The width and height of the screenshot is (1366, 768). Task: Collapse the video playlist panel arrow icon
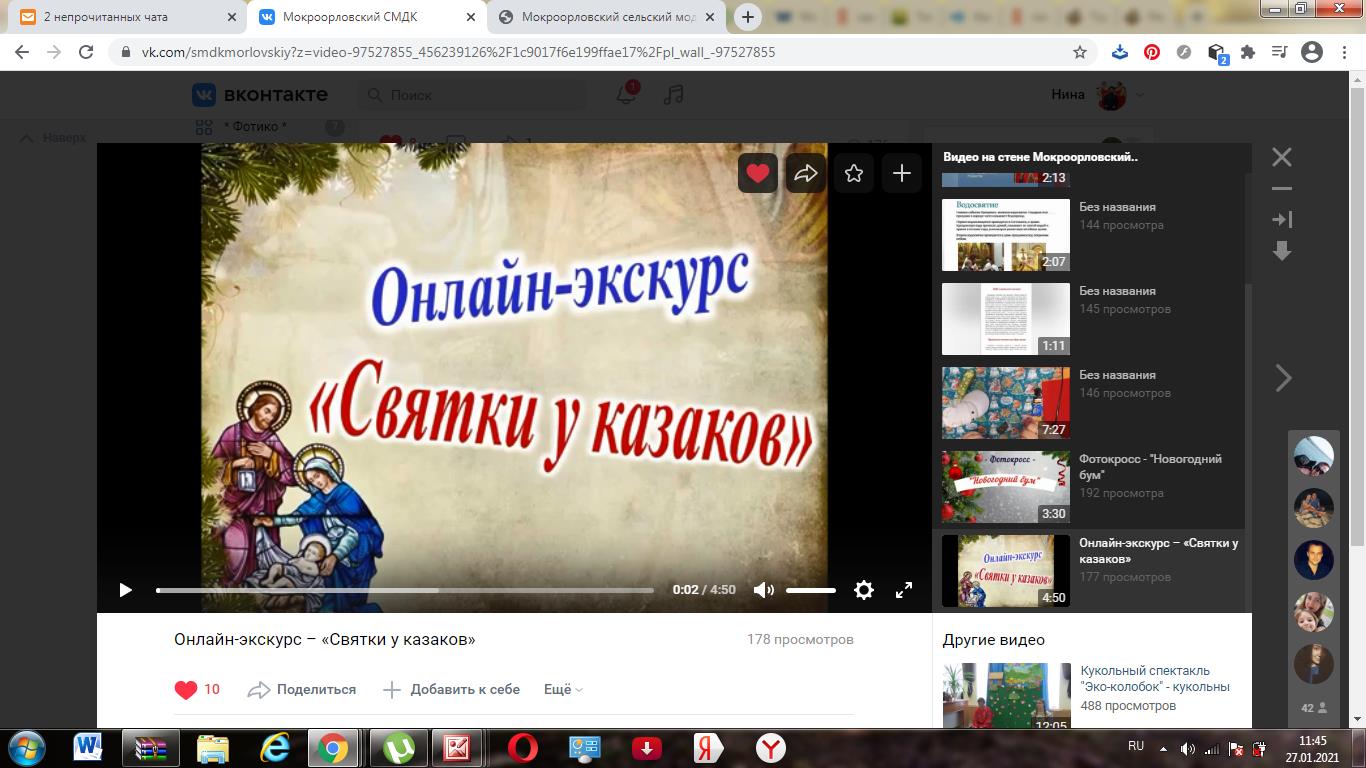coord(1282,219)
